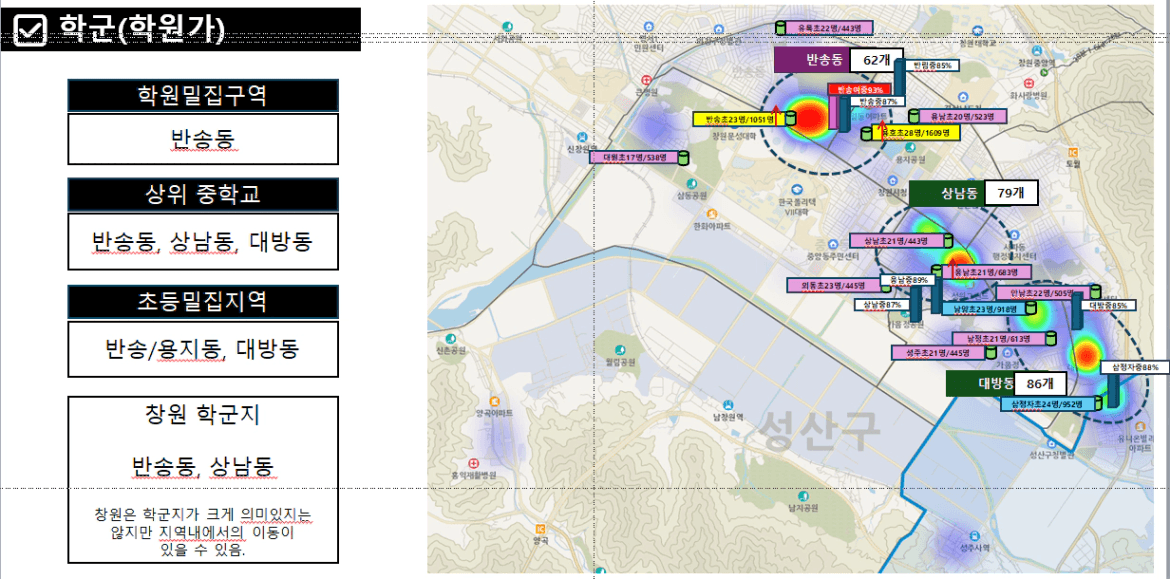
Task: Click the green cylinder icon beside 대원초17명/538명
Action: [x=683, y=157]
